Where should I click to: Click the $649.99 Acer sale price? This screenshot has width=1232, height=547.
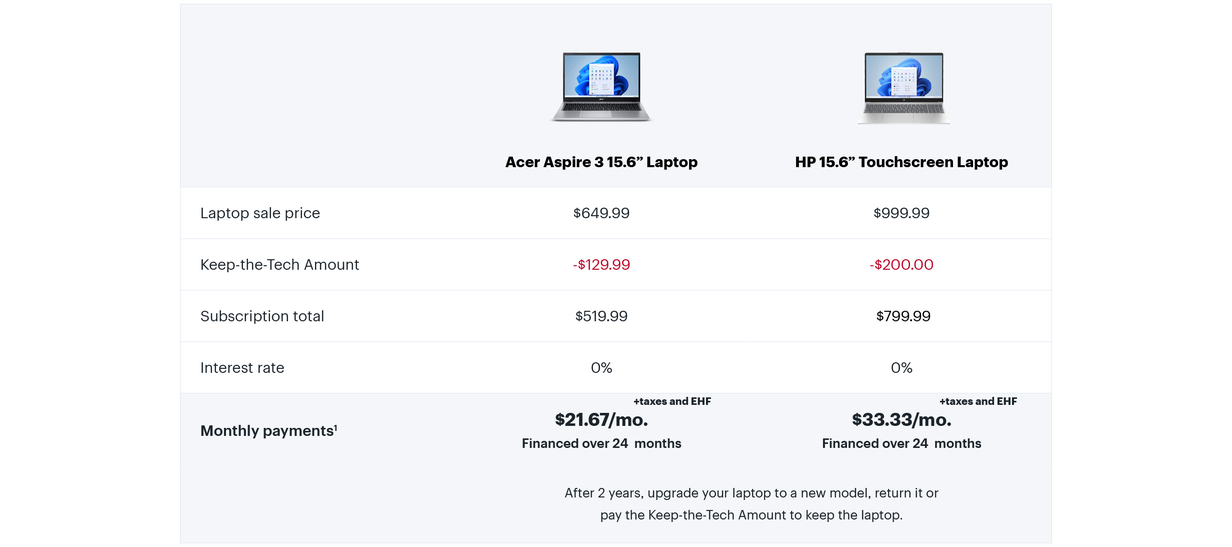tap(601, 213)
